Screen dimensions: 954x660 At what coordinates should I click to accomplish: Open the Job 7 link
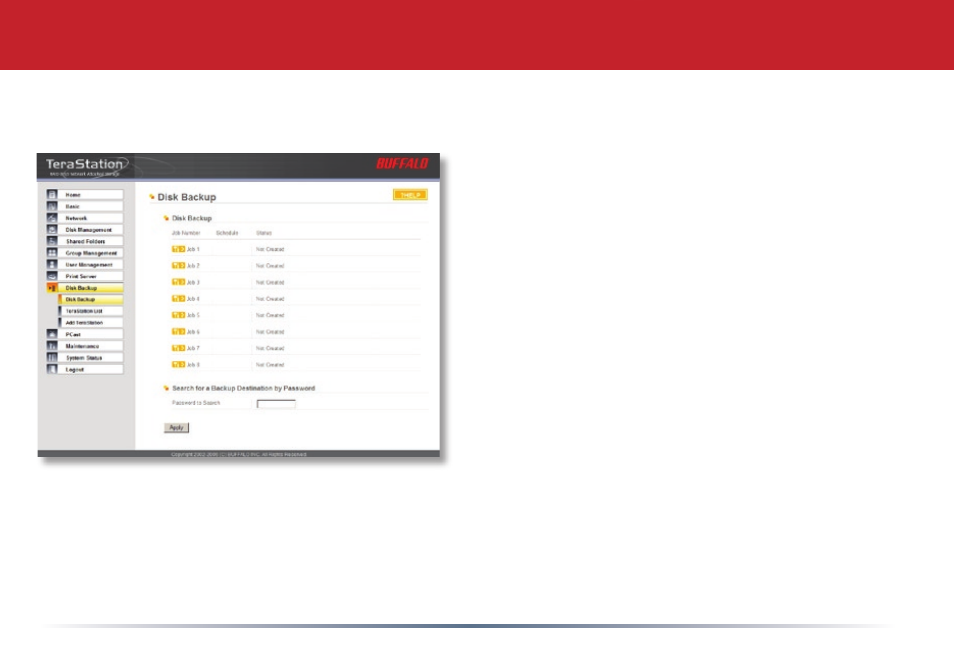pos(193,349)
